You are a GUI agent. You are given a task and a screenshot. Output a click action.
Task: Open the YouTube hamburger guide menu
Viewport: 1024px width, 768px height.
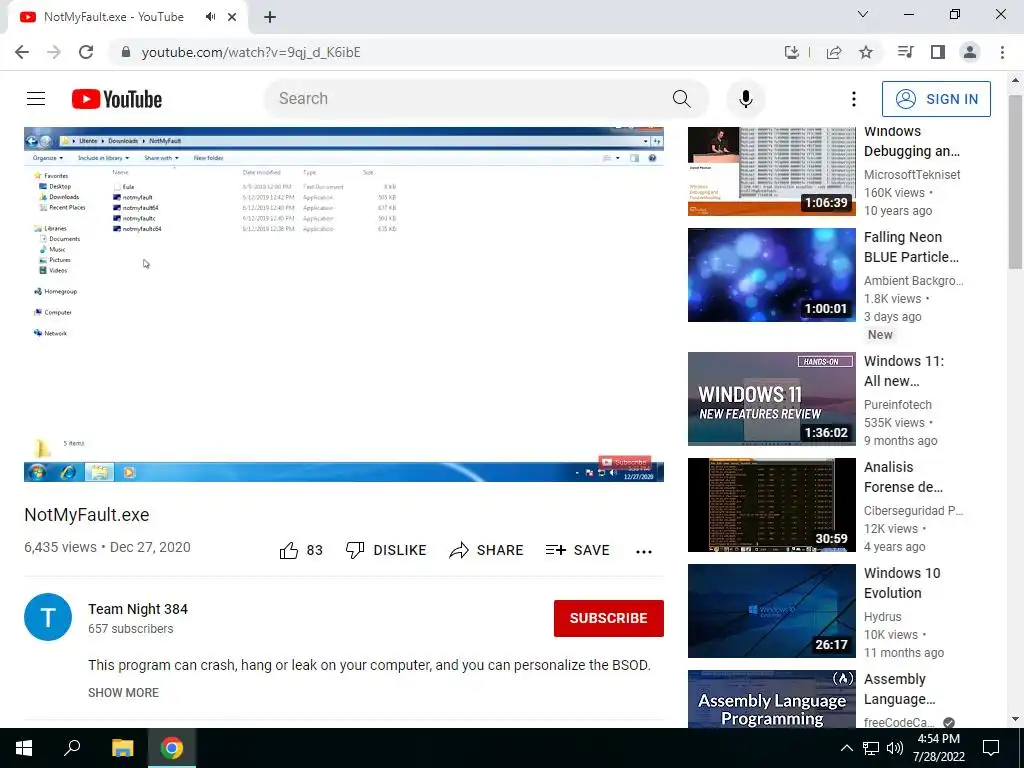[x=36, y=99]
